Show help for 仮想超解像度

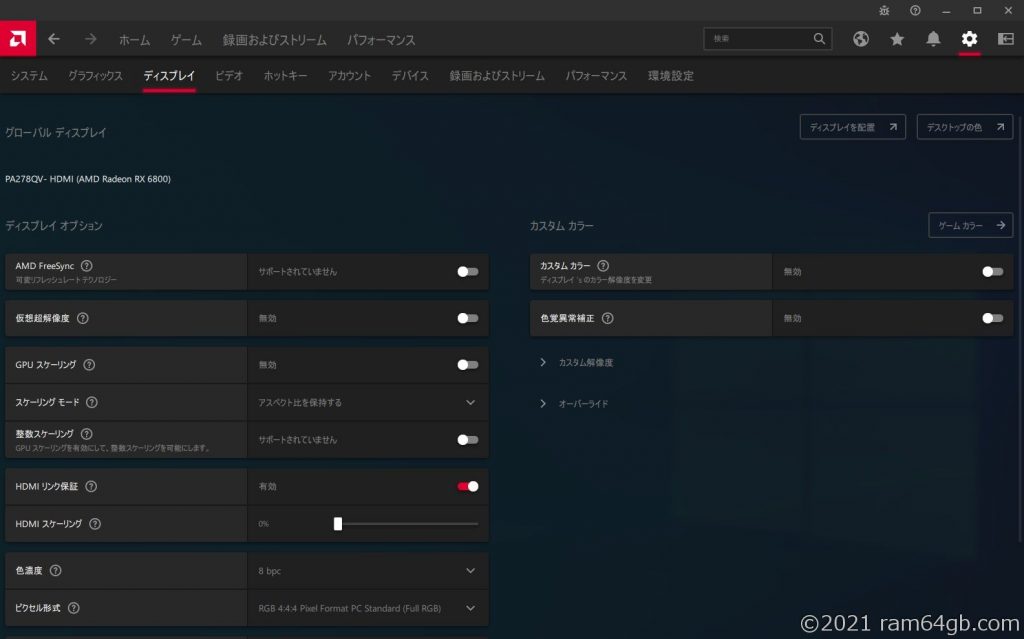83,318
